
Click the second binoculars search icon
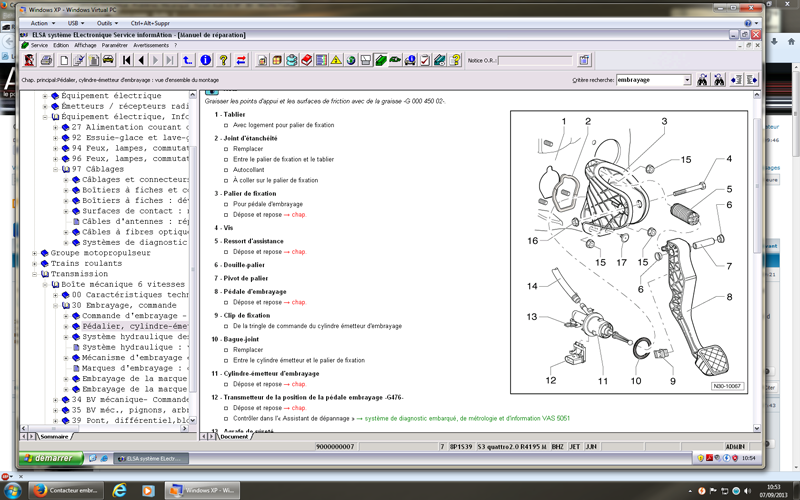coord(719,80)
